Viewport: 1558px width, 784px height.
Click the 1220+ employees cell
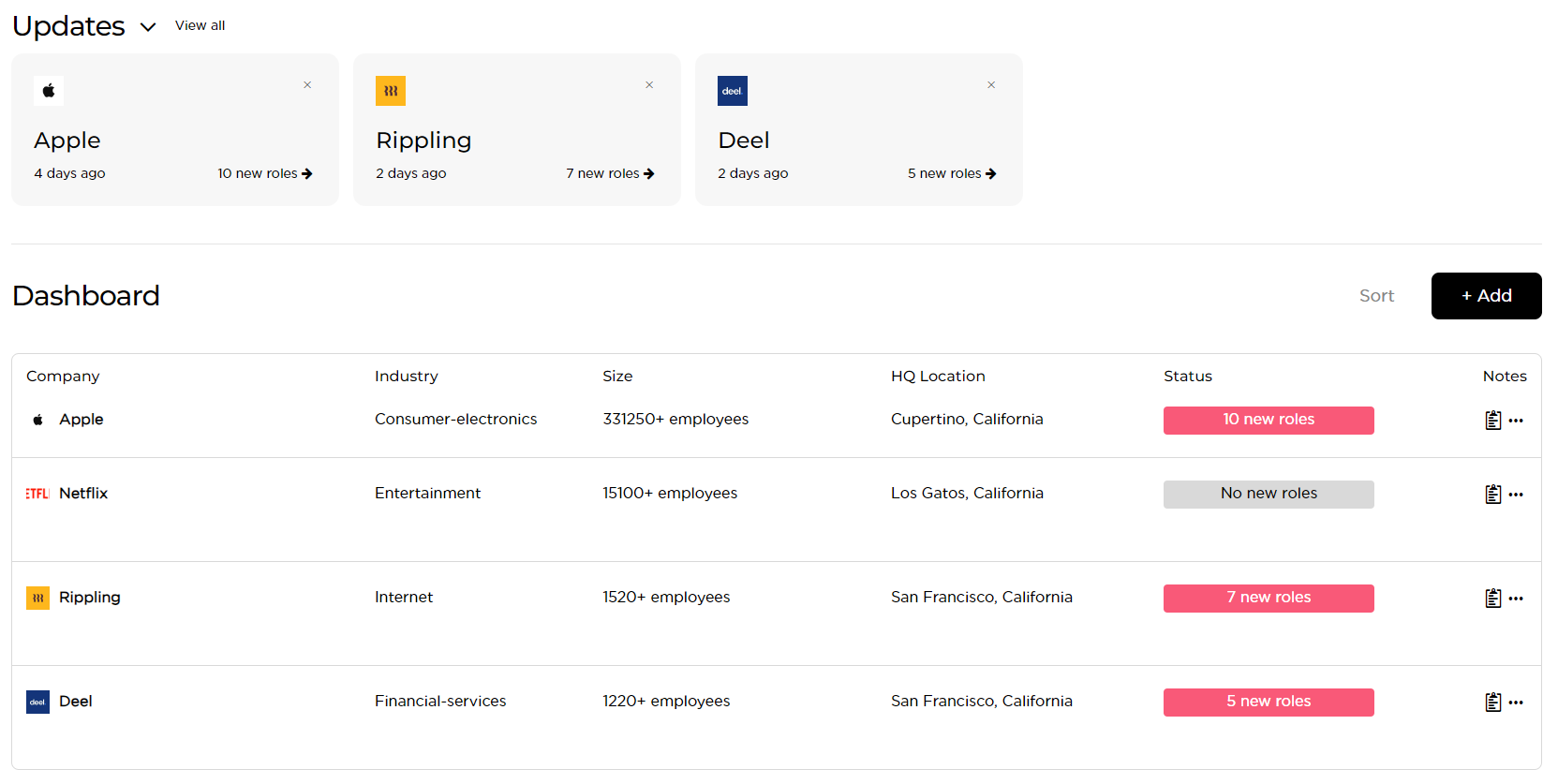pos(666,702)
